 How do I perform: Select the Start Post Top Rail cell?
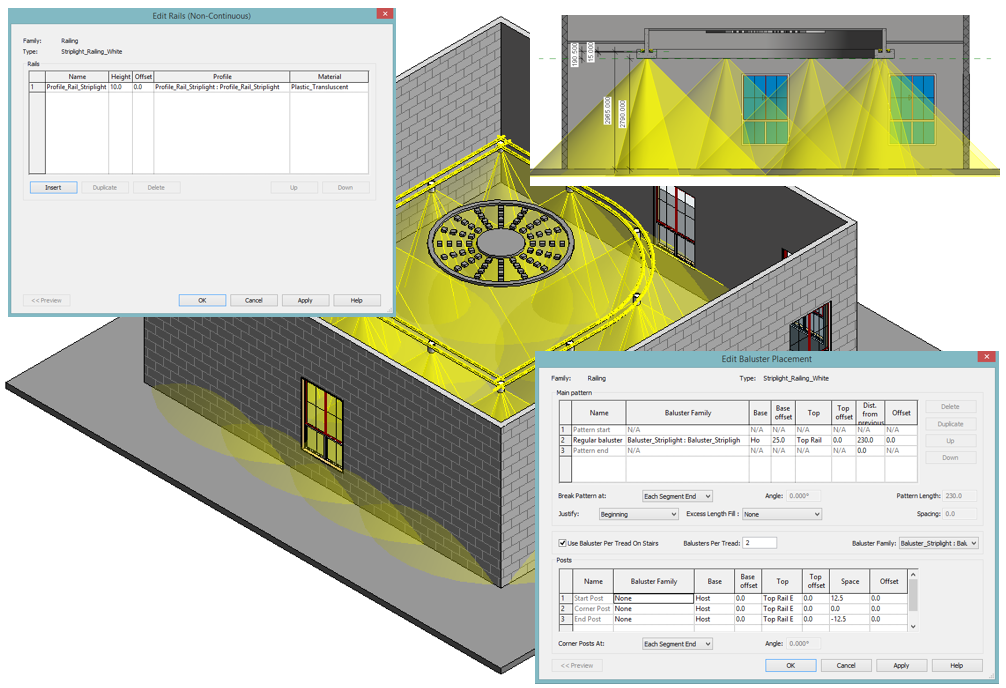tap(781, 598)
